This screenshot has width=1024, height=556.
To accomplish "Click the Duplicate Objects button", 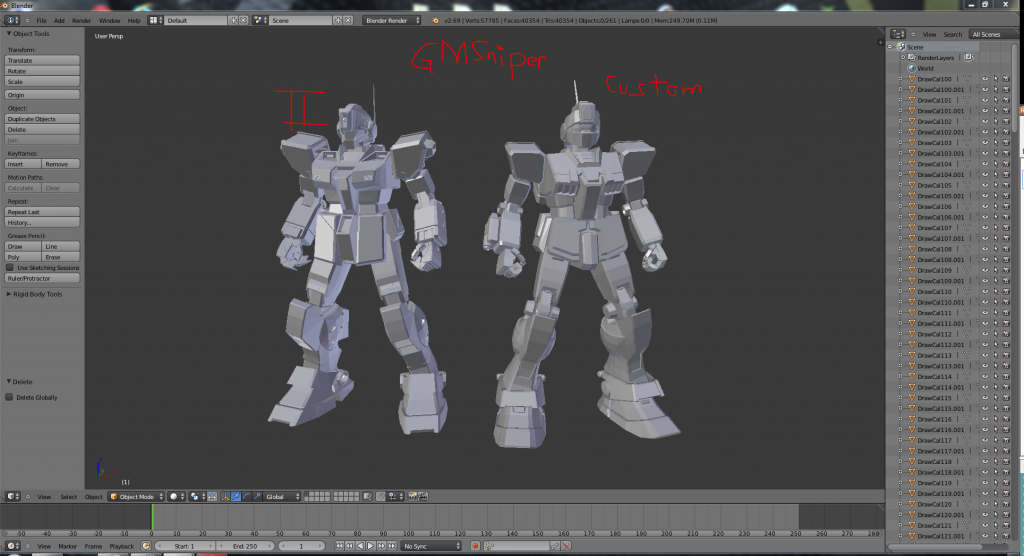I will 42,119.
